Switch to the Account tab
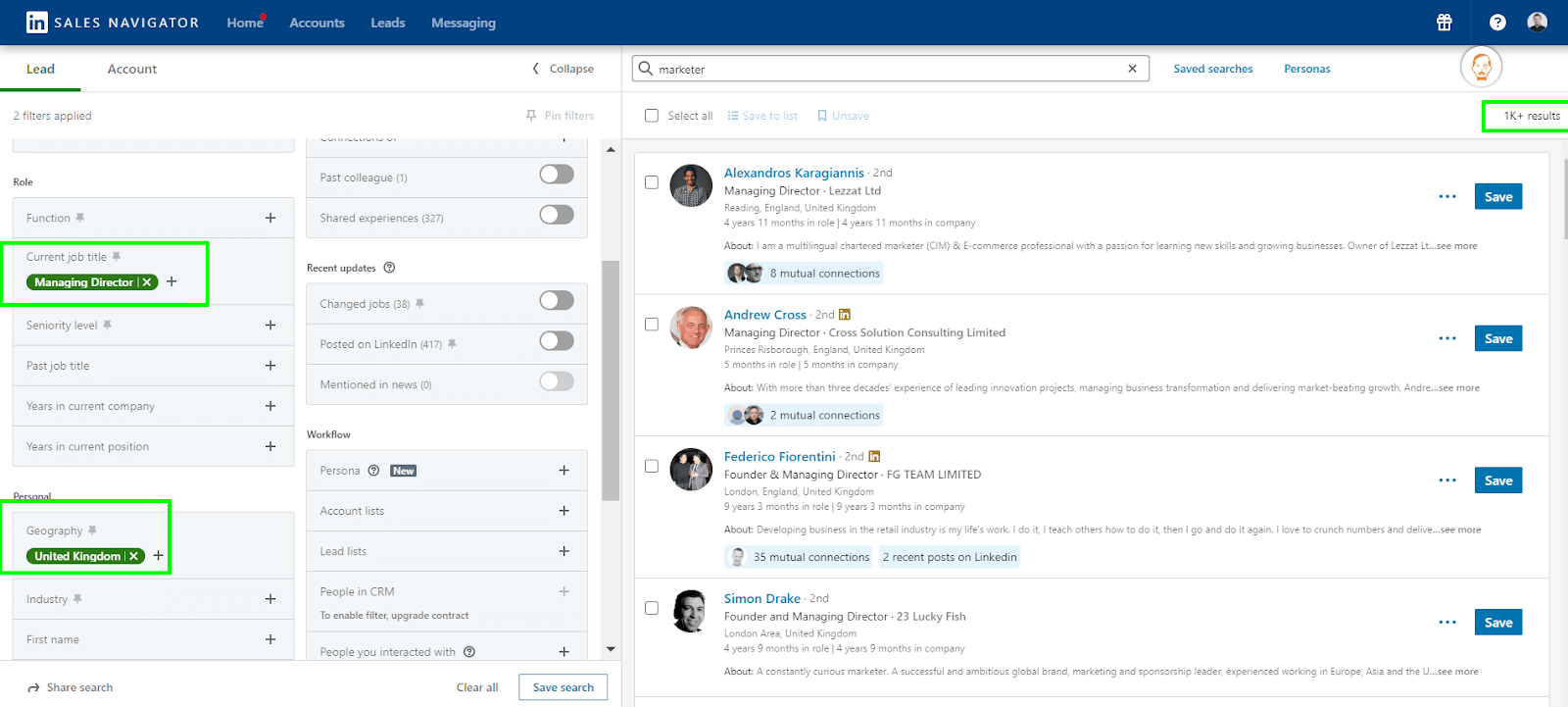 [x=132, y=69]
